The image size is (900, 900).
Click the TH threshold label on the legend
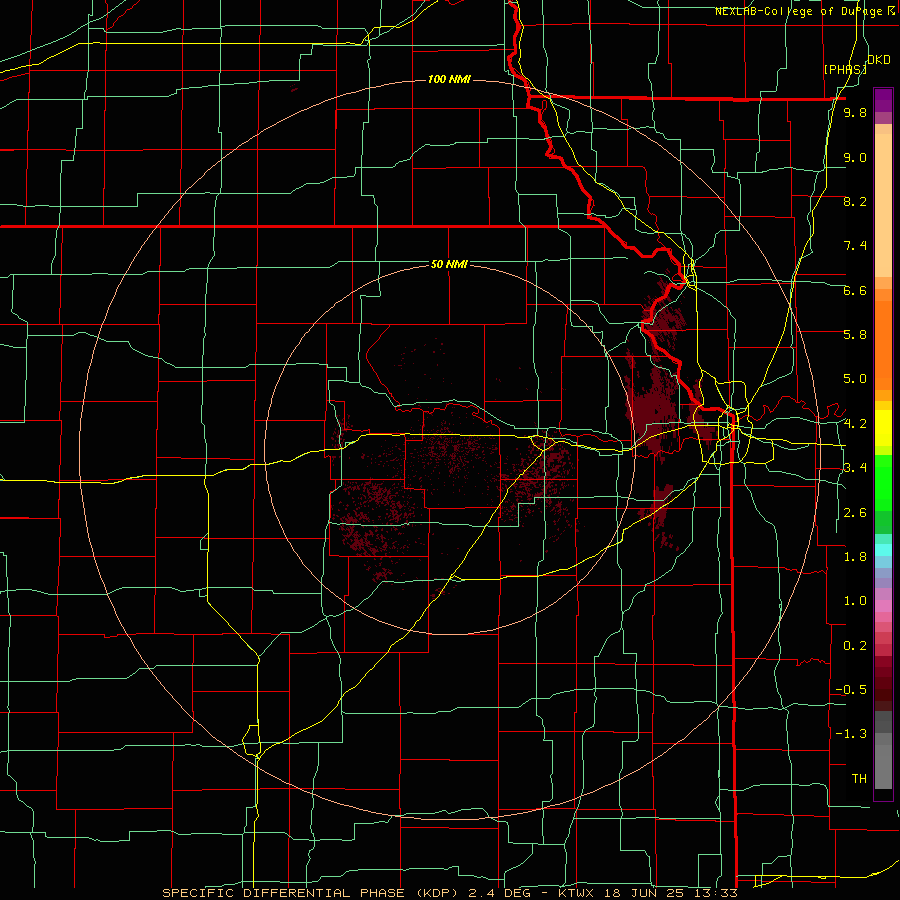pos(859,778)
